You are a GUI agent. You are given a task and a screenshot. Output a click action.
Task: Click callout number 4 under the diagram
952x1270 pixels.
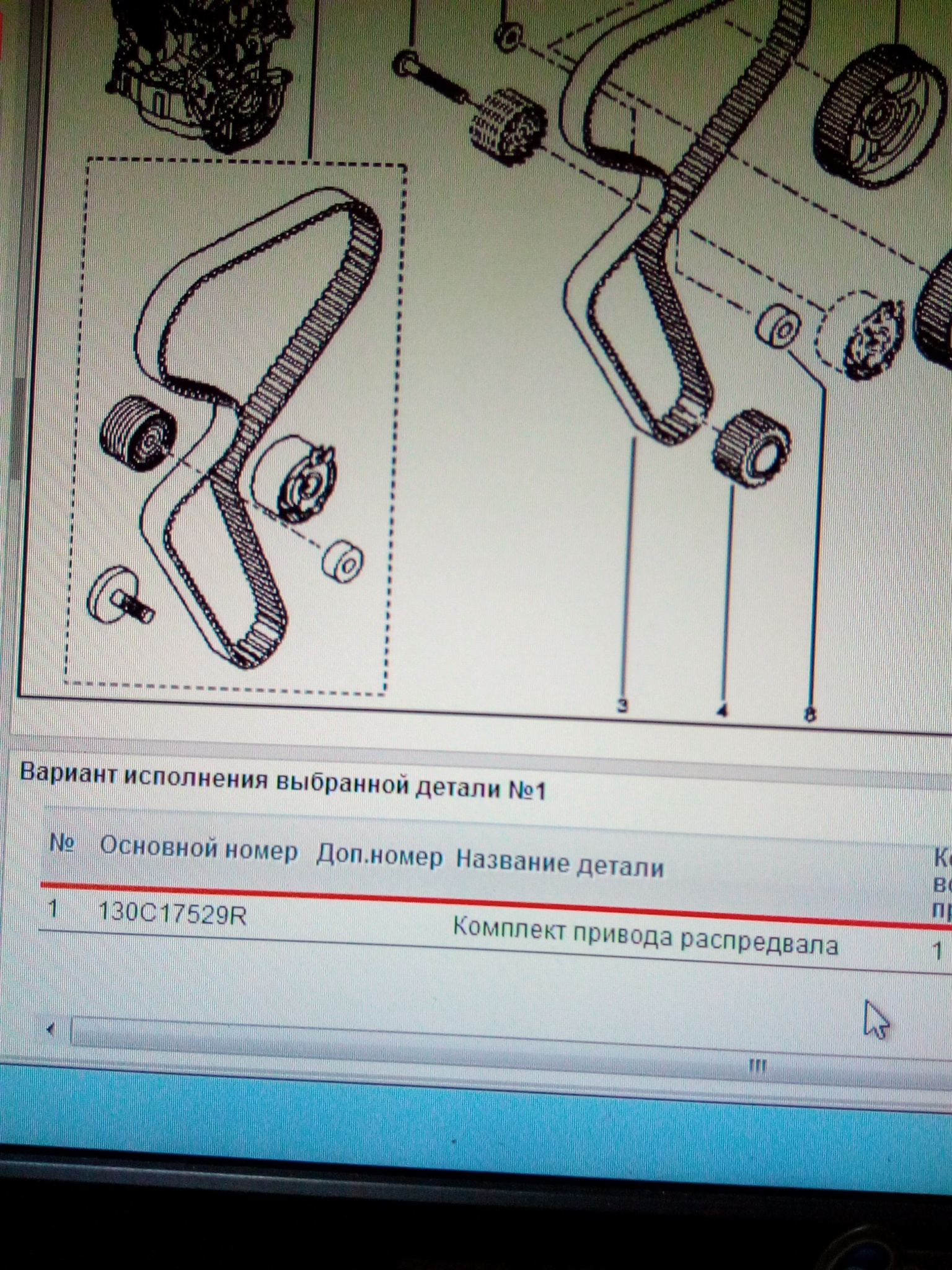[x=721, y=710]
